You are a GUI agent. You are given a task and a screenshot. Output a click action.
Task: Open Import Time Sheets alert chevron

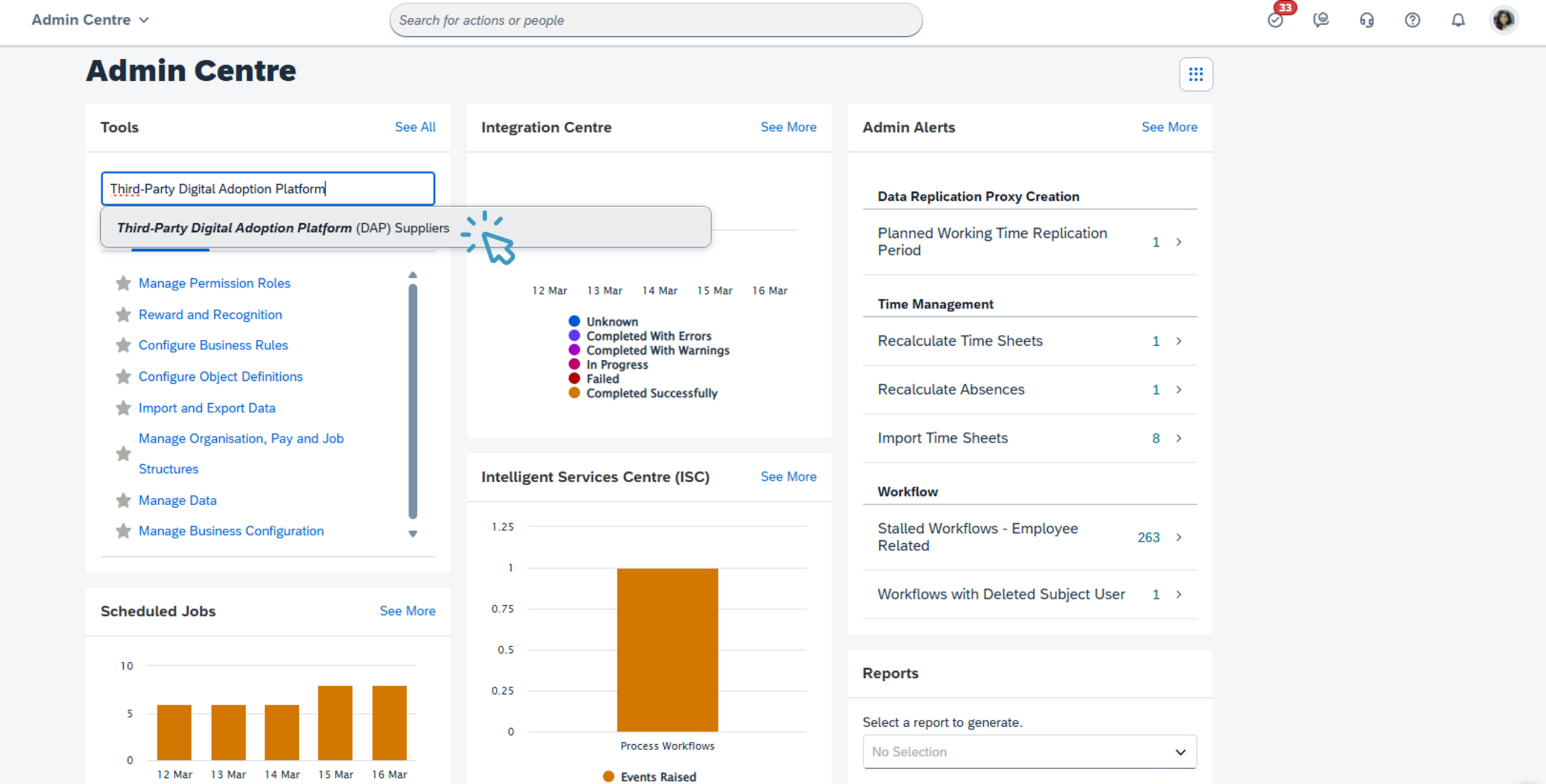pos(1179,438)
